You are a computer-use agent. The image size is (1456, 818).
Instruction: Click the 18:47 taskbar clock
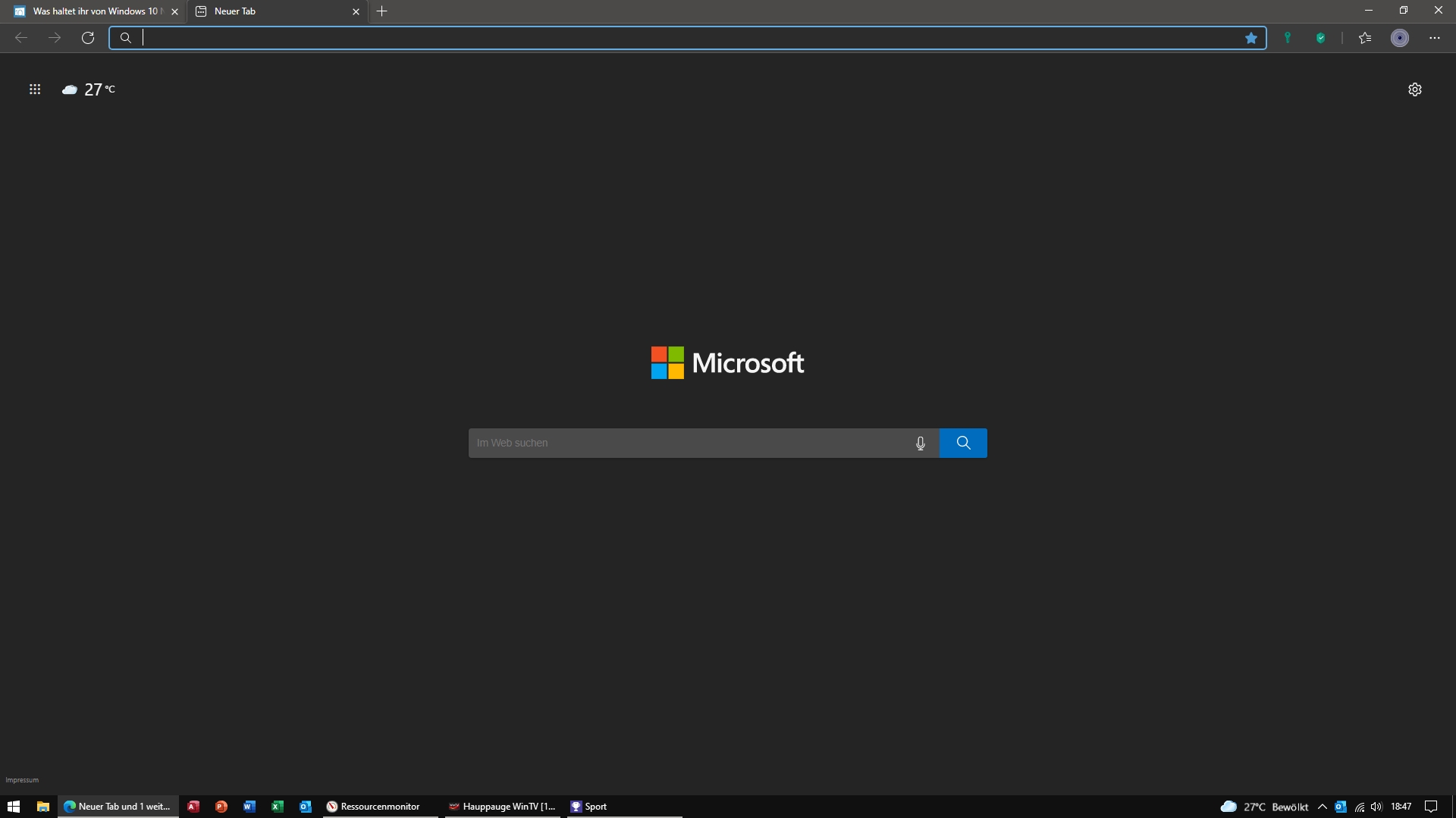[1401, 807]
